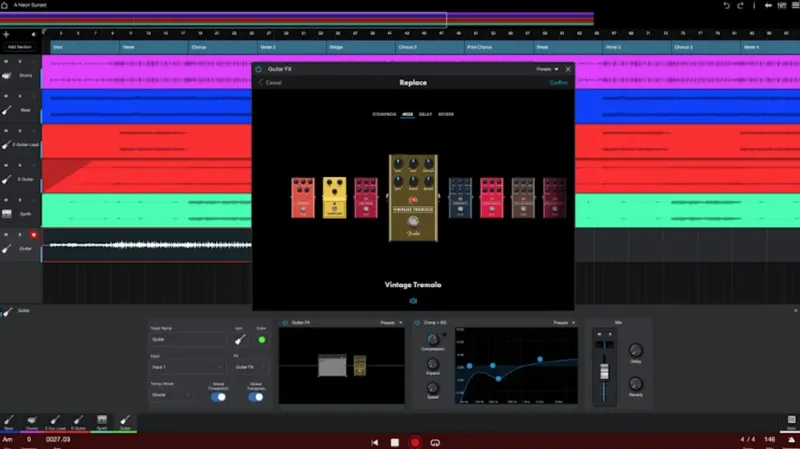Disarm record on Guitar track

34,235
